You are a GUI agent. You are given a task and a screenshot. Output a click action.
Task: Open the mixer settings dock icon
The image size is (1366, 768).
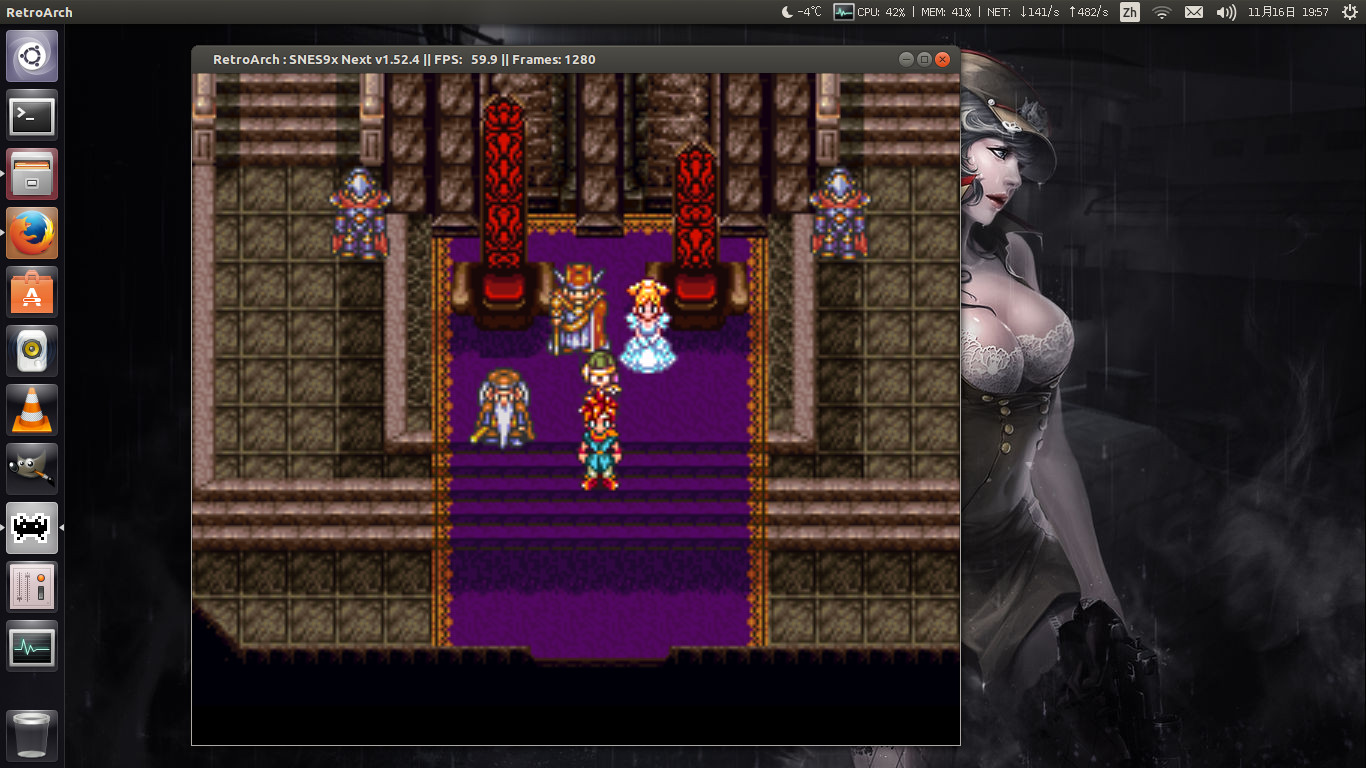(x=32, y=587)
